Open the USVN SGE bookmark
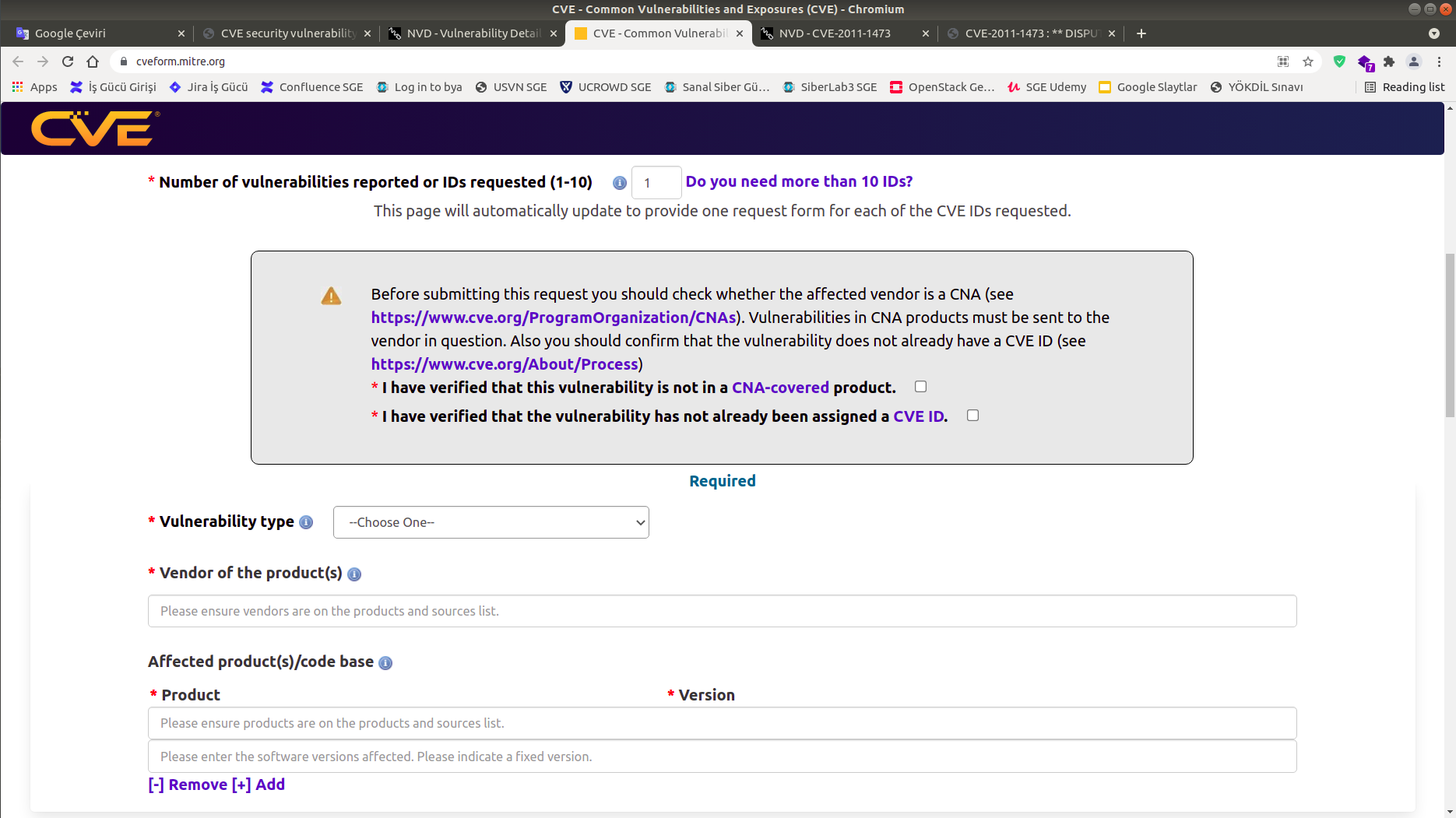This screenshot has width=1456, height=818. coord(512,87)
